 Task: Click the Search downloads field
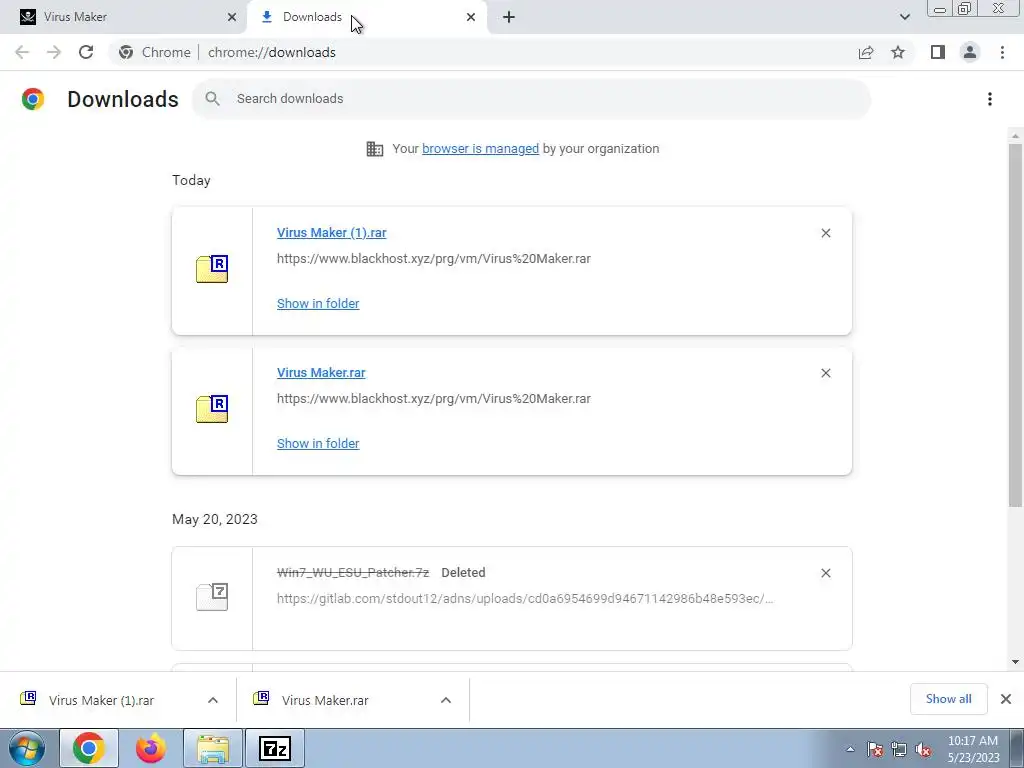(532, 99)
